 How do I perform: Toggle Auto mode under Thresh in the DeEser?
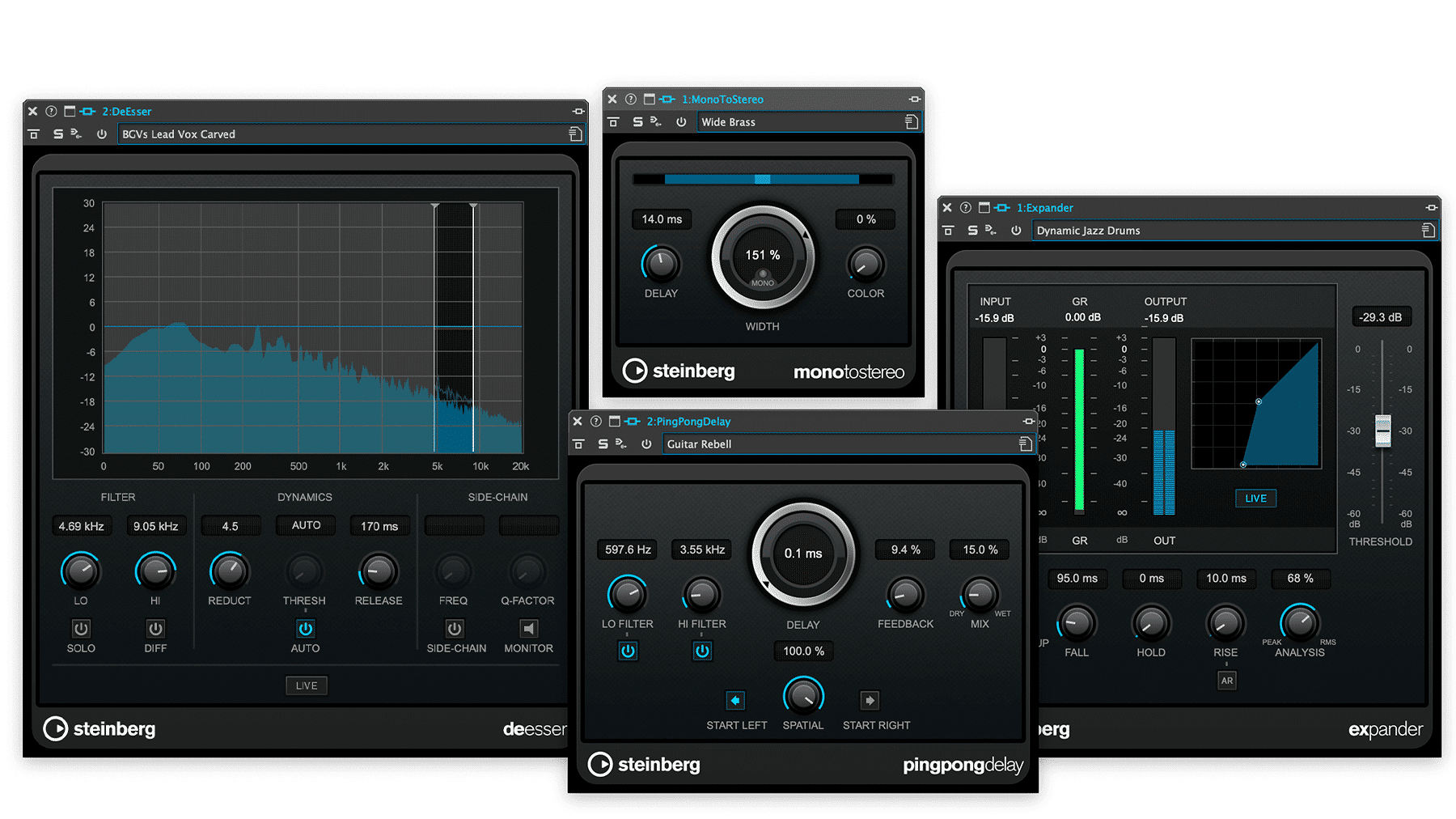[305, 629]
